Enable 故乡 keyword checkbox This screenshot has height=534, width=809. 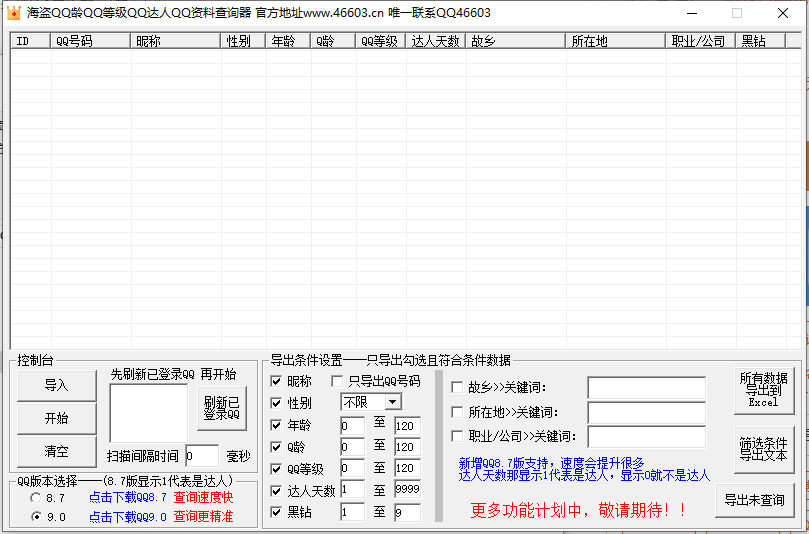pyautogui.click(x=457, y=387)
